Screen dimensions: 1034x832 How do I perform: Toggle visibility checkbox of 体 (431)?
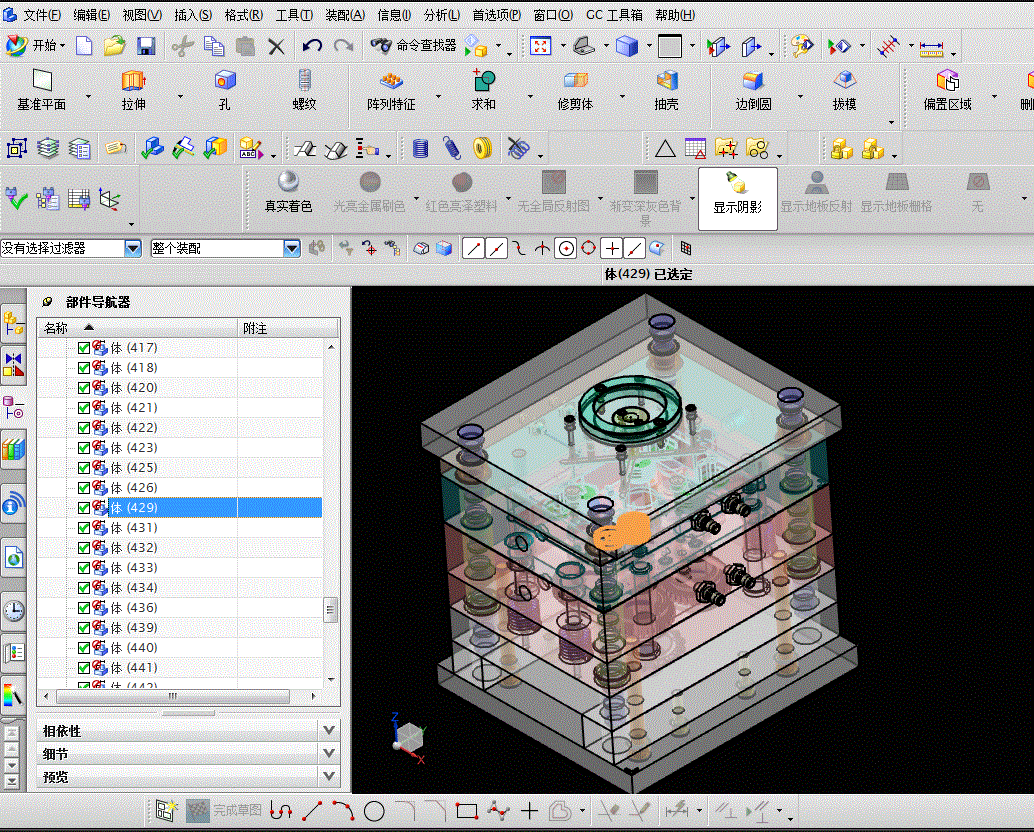click(84, 528)
